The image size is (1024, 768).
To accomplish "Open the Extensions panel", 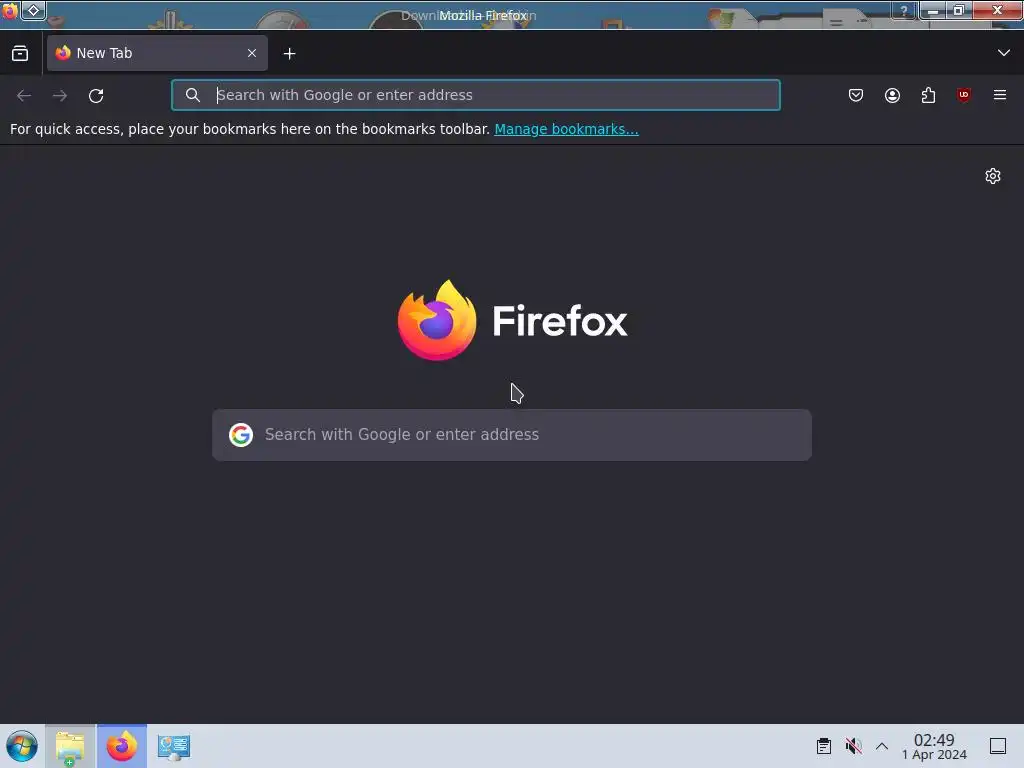I will 928,95.
